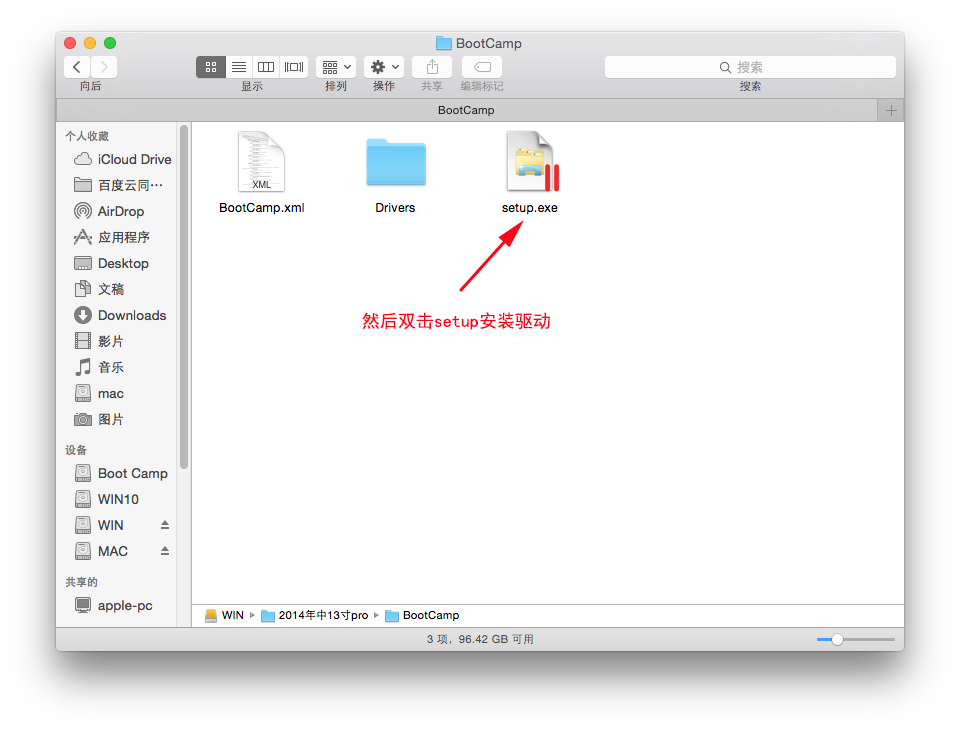Viewport: 960px width, 731px height.
Task: Open 应用程序 (Applications) in the sidebar
Action: click(112, 237)
